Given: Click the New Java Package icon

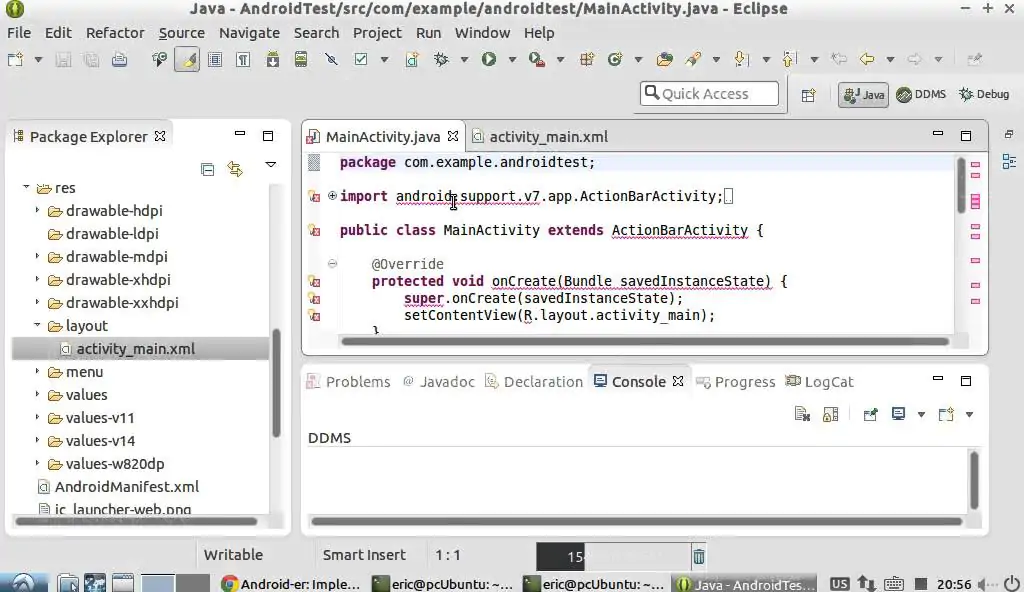Looking at the screenshot, I should (x=586, y=59).
